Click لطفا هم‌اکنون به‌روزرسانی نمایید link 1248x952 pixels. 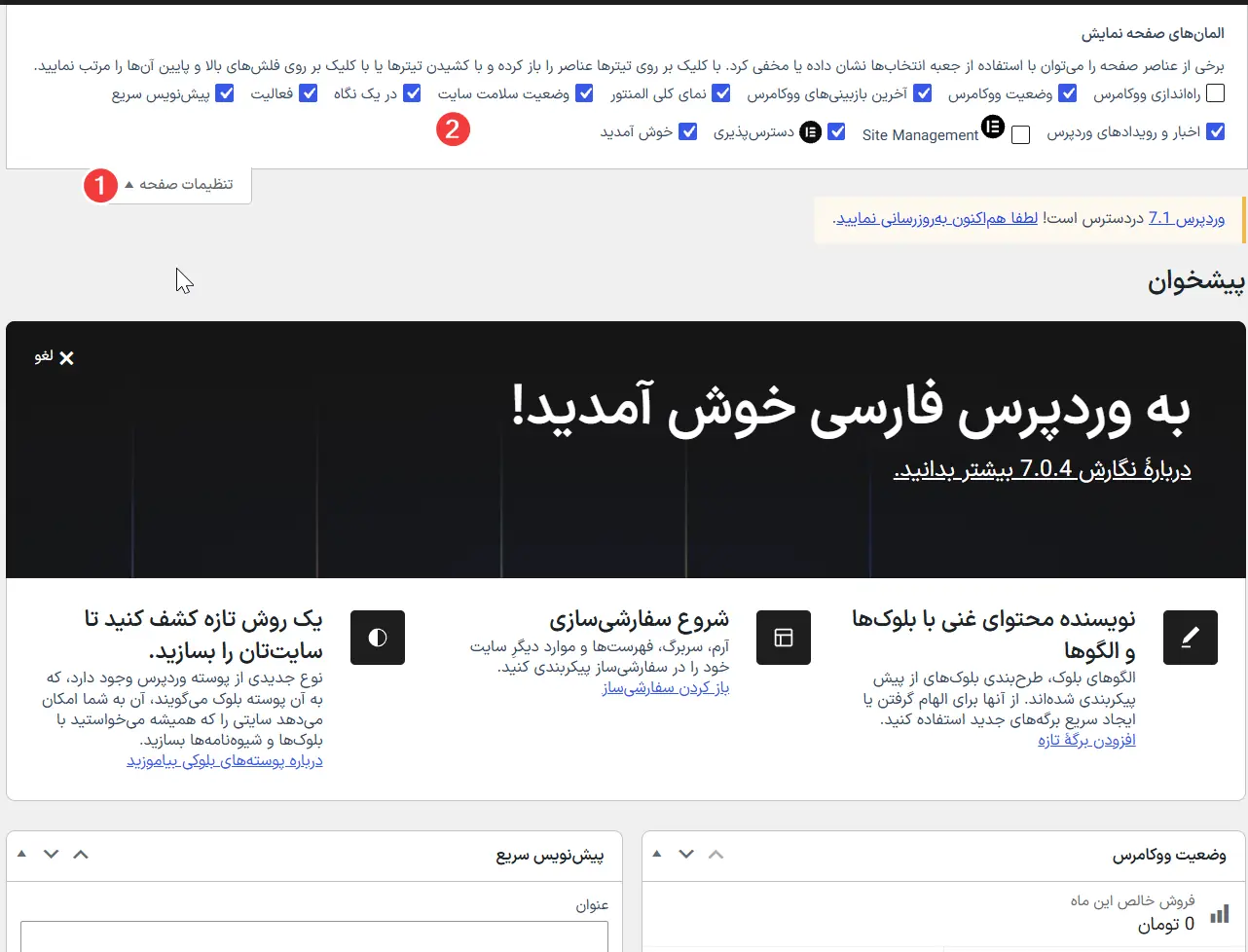coord(937,218)
